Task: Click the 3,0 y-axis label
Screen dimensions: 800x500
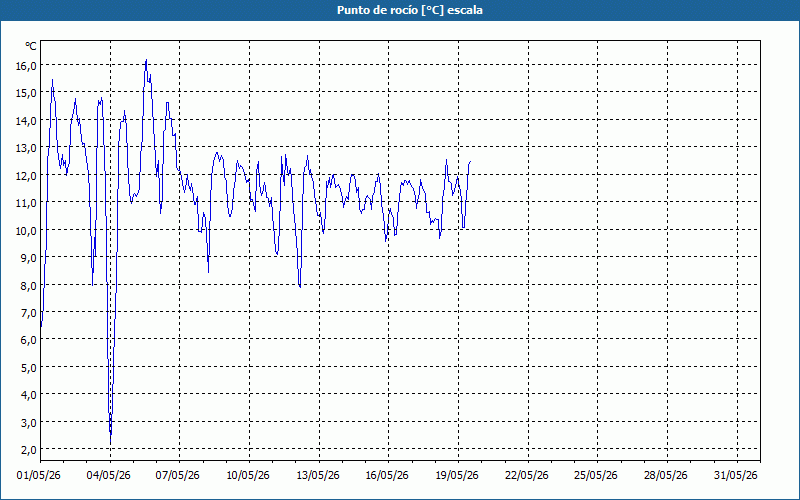Action: [x=29, y=423]
